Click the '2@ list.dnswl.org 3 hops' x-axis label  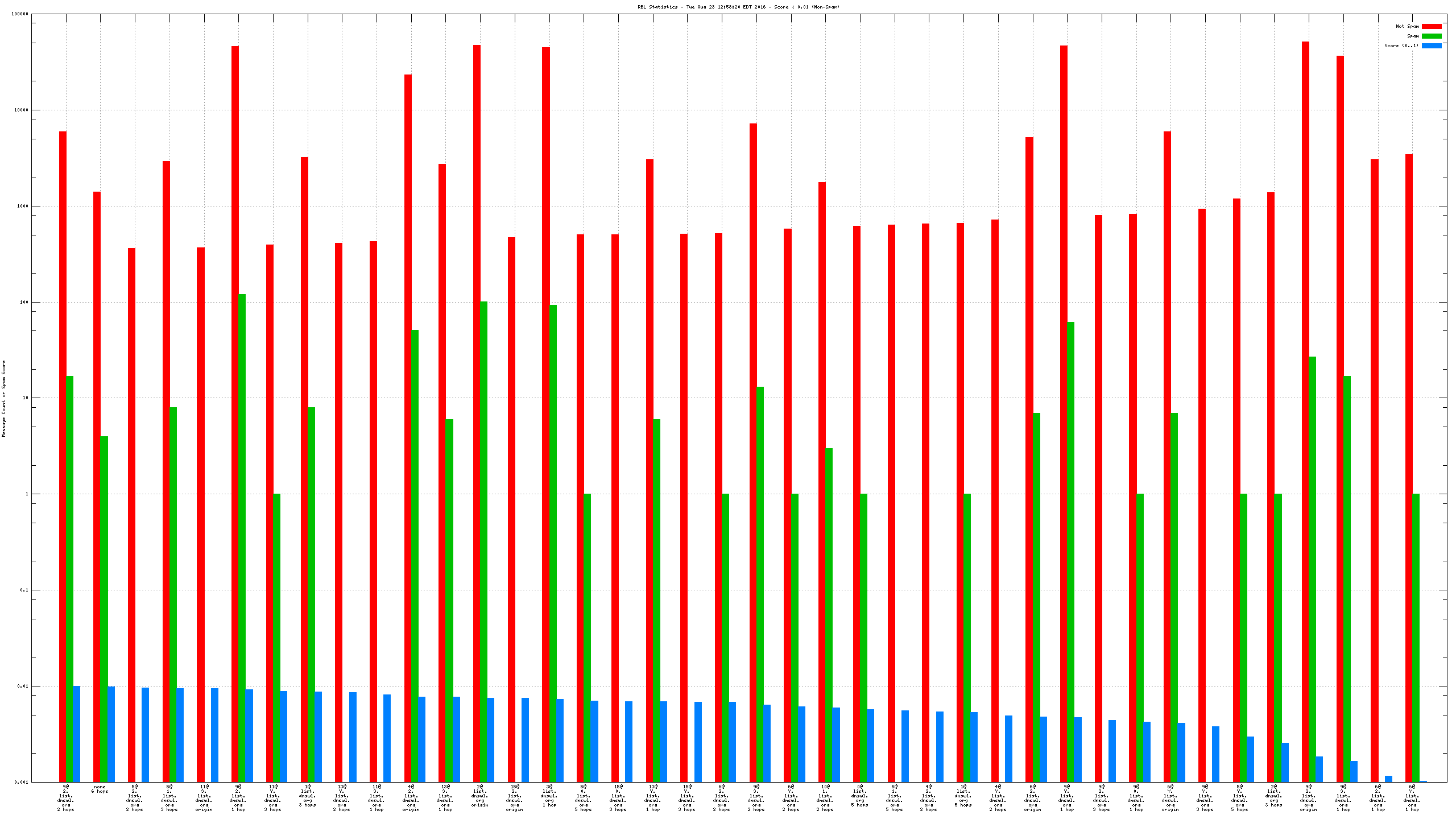click(1274, 795)
